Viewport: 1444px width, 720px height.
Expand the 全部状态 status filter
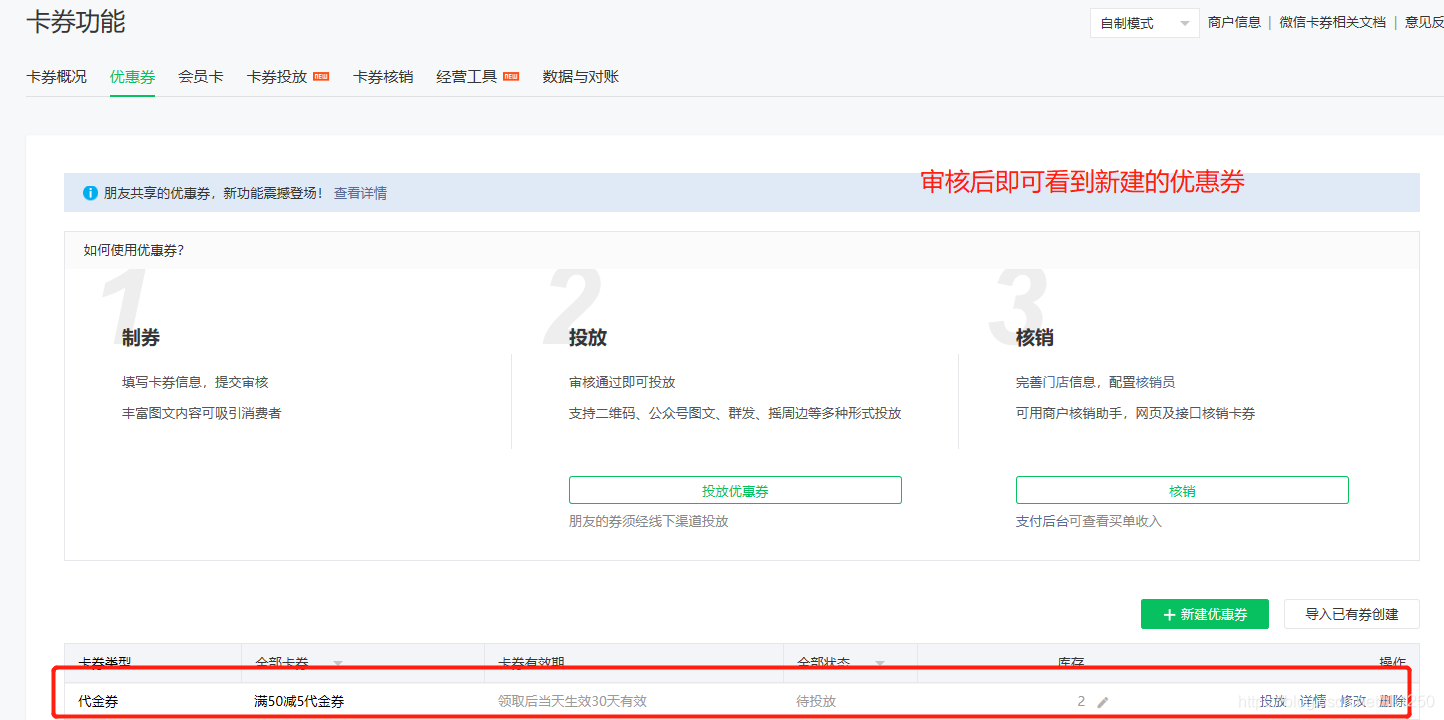(880, 664)
